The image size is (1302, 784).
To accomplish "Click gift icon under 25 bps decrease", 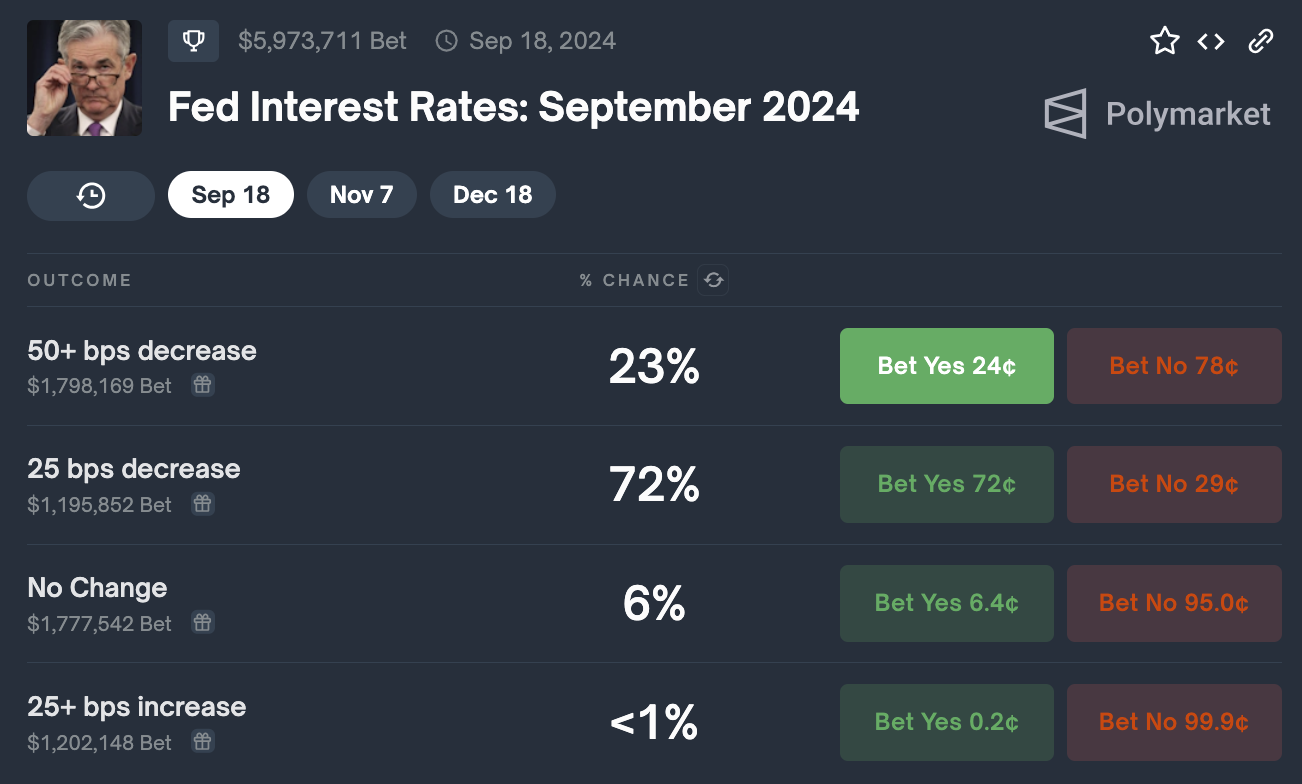I will point(203,504).
